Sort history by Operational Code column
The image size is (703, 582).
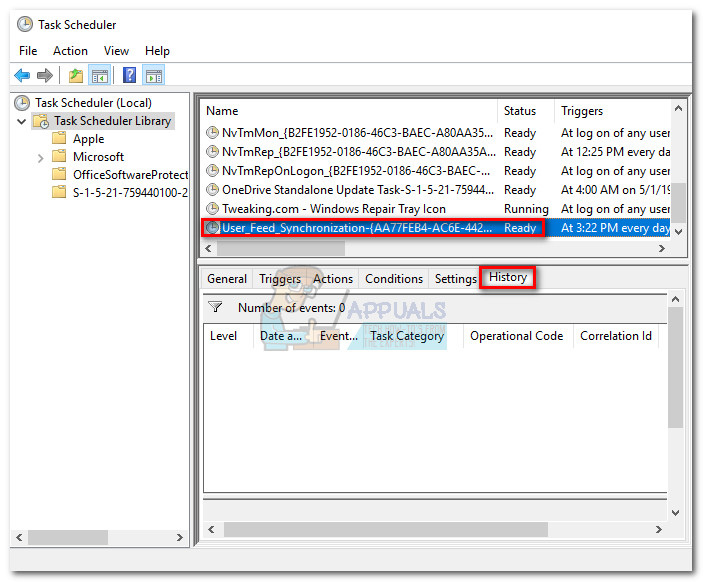click(518, 336)
